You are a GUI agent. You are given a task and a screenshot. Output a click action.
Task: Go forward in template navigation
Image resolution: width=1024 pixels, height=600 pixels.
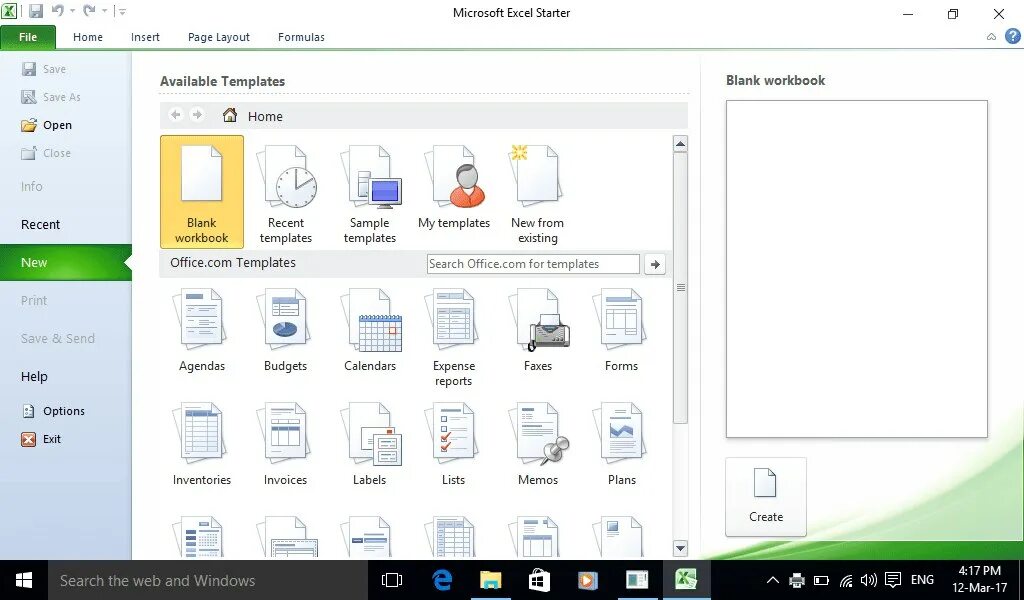coord(197,115)
